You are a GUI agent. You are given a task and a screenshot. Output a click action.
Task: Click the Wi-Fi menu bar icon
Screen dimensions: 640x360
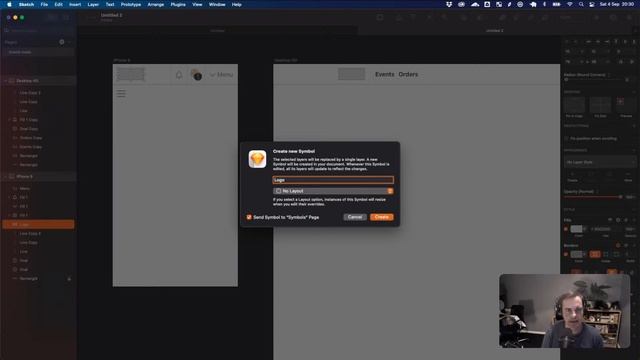coord(569,4)
